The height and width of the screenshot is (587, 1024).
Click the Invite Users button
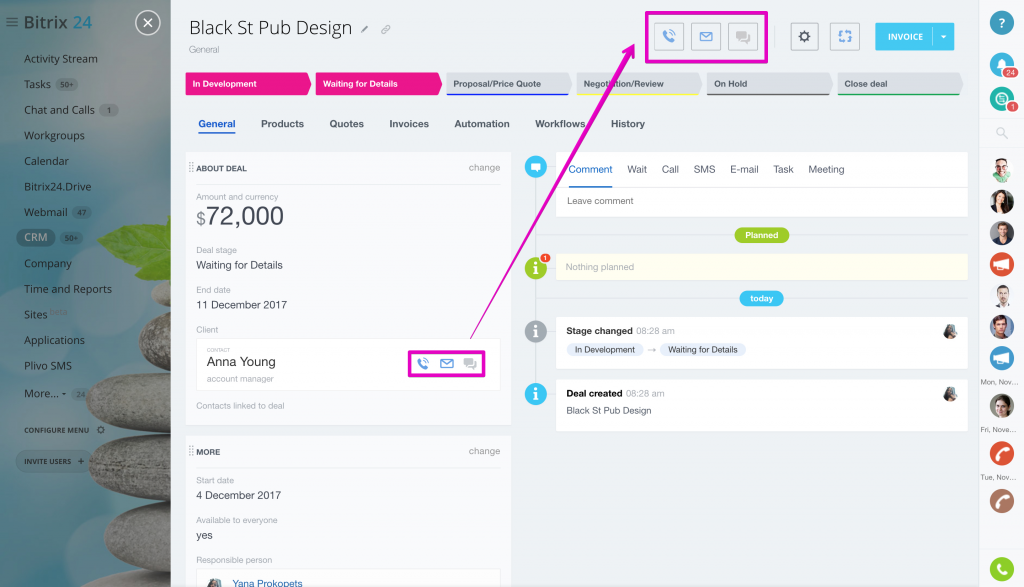[54, 461]
